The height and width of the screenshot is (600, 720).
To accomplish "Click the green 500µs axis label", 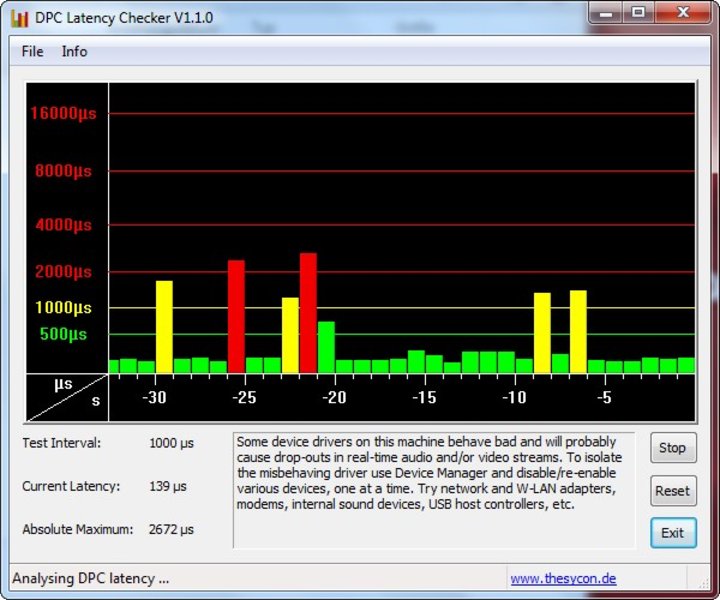I will [x=63, y=334].
